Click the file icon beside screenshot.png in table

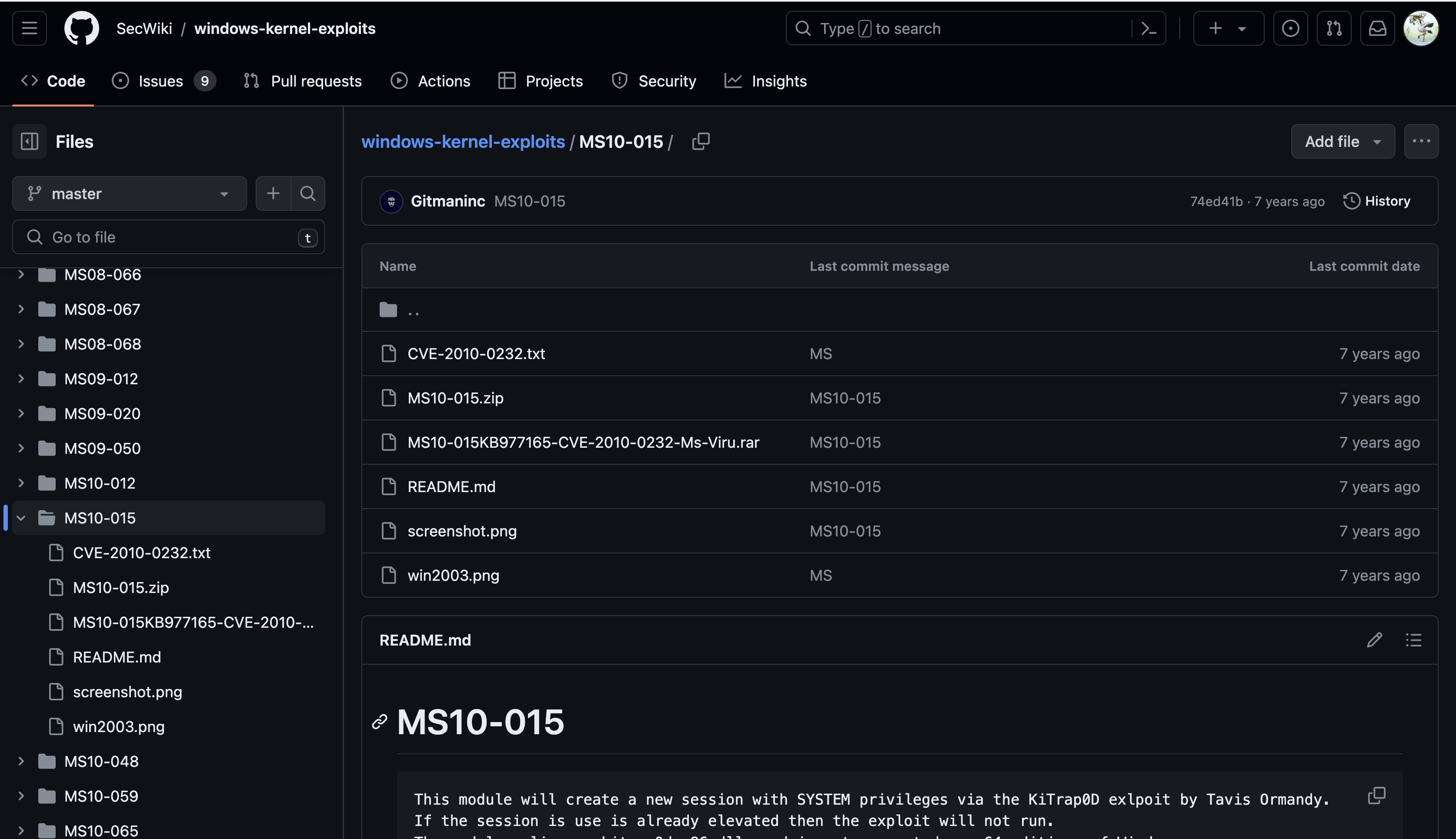pyautogui.click(x=389, y=531)
